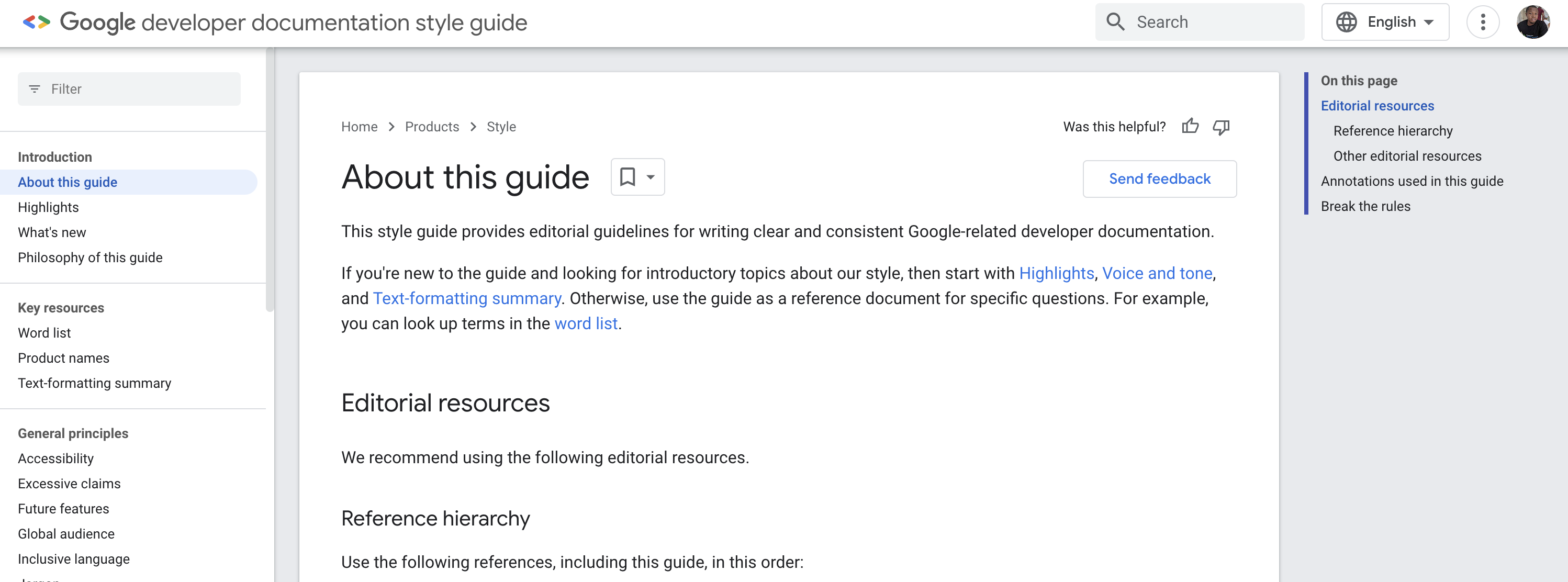Image resolution: width=1568 pixels, height=582 pixels.
Task: Click the search magnifier icon
Action: pos(1115,22)
